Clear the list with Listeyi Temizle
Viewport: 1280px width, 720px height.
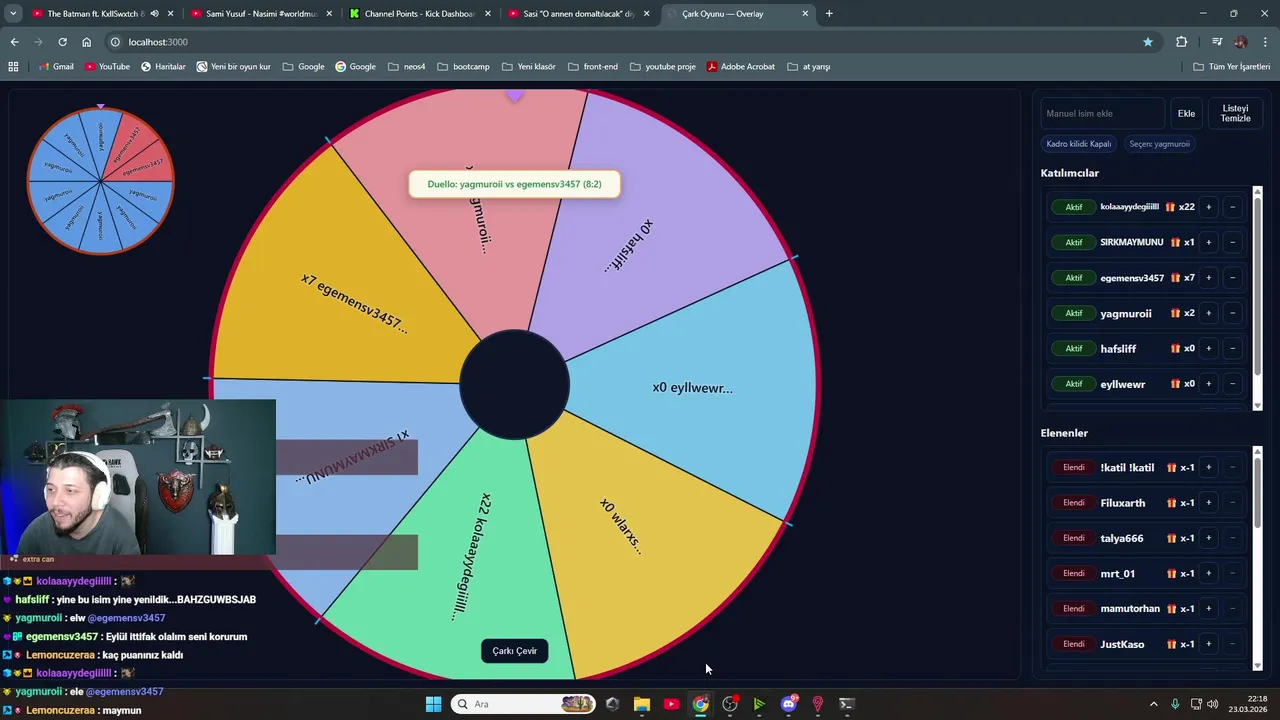tap(1235, 114)
